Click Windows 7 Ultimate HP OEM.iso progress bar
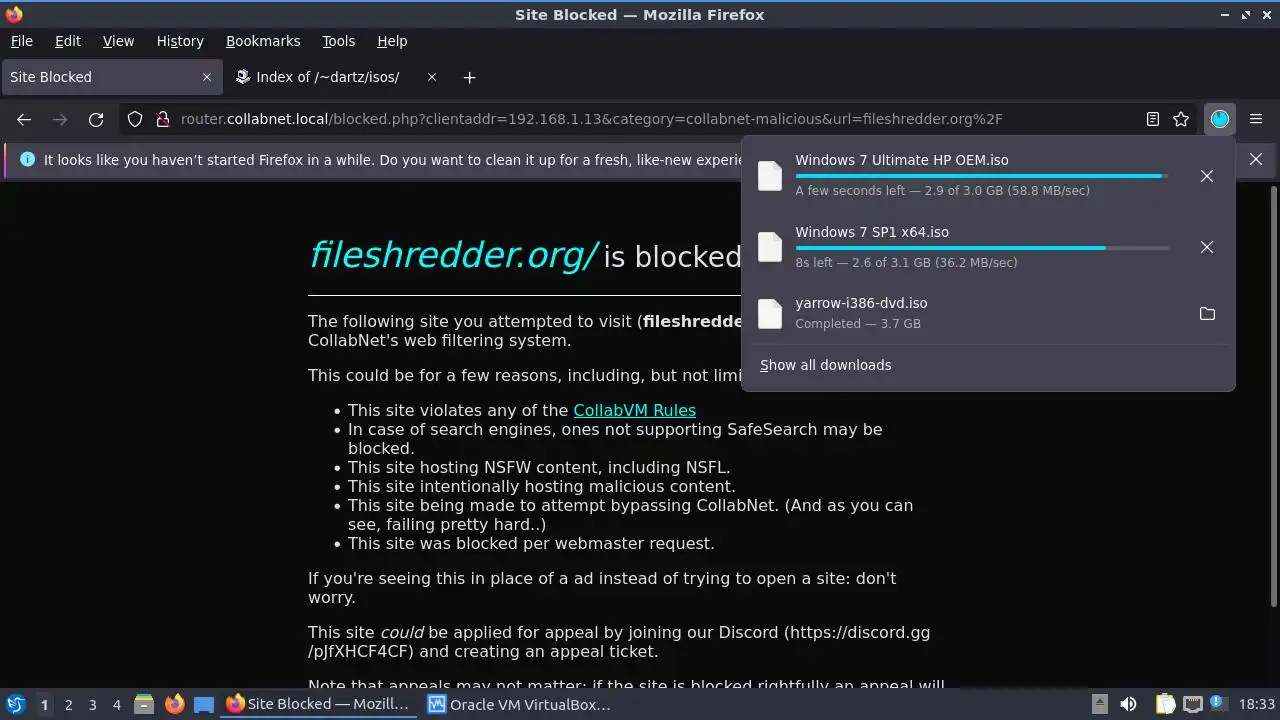 (982, 176)
